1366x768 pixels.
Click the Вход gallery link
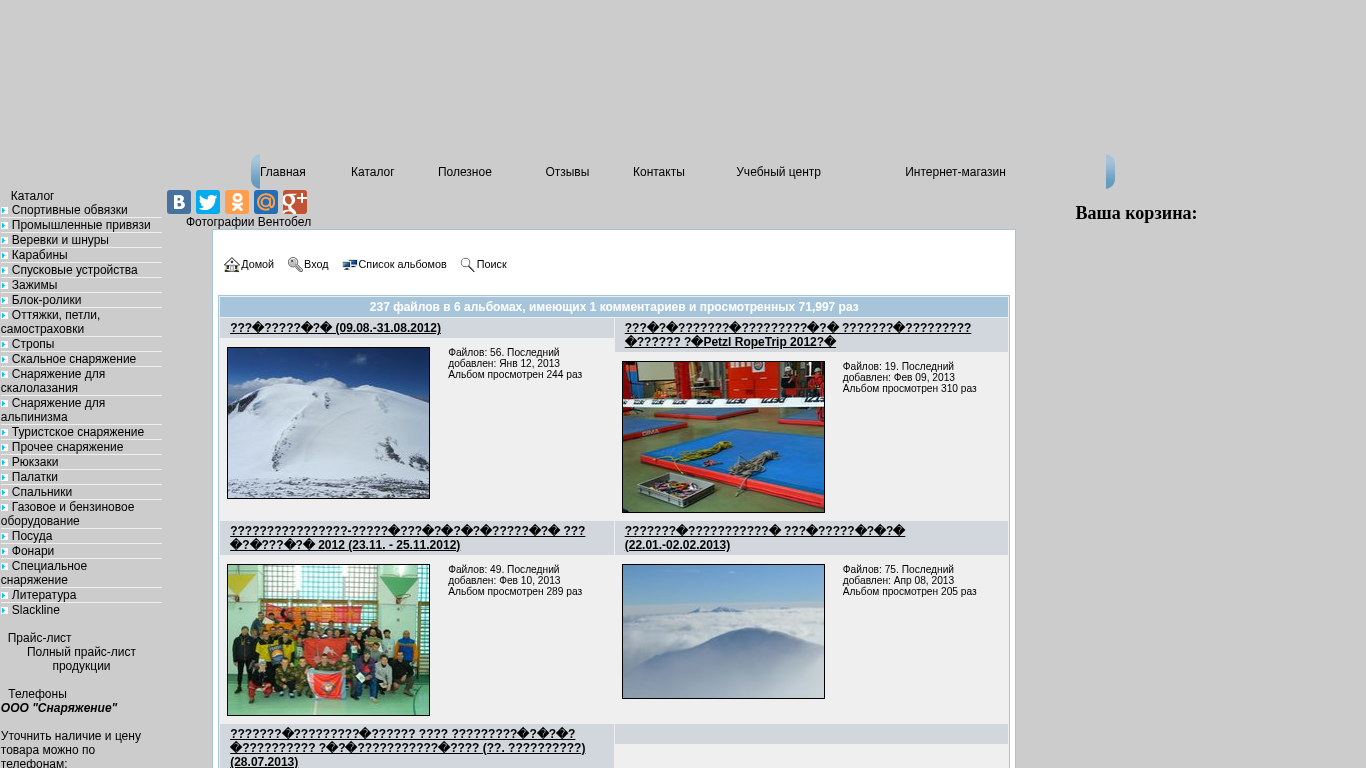tap(316, 265)
